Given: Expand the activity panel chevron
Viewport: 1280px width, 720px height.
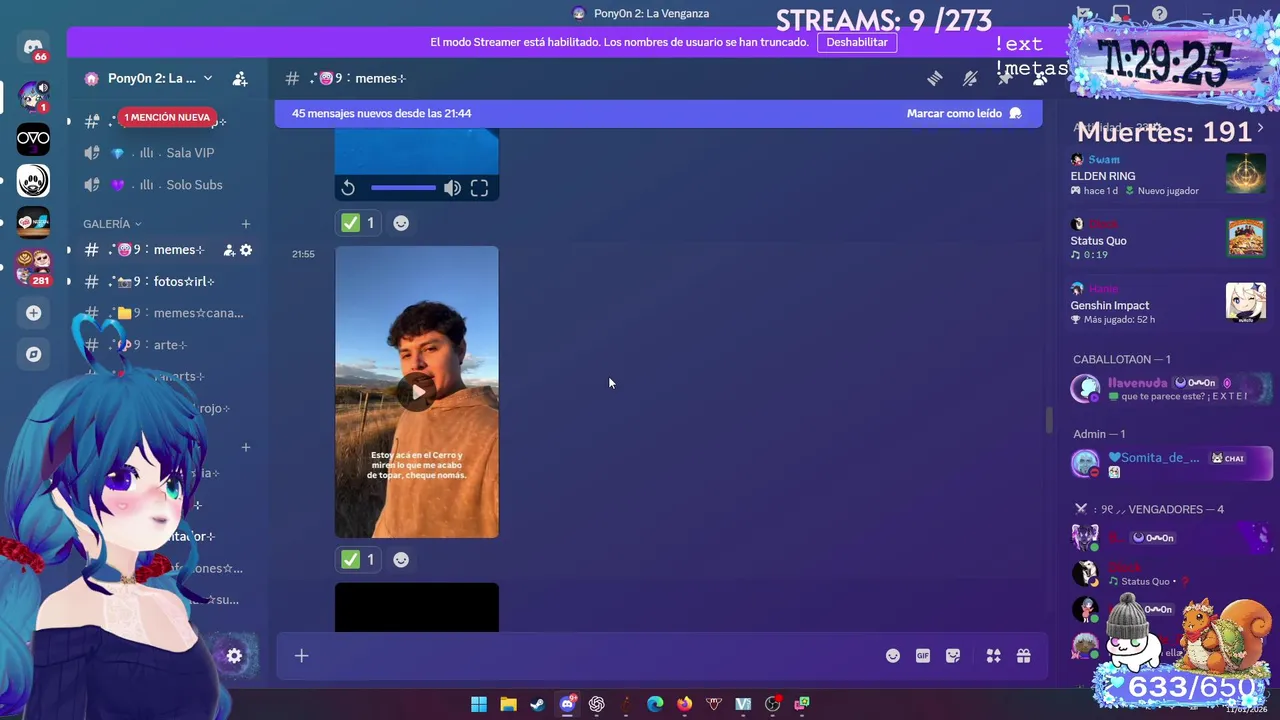Looking at the screenshot, I should point(1260,128).
